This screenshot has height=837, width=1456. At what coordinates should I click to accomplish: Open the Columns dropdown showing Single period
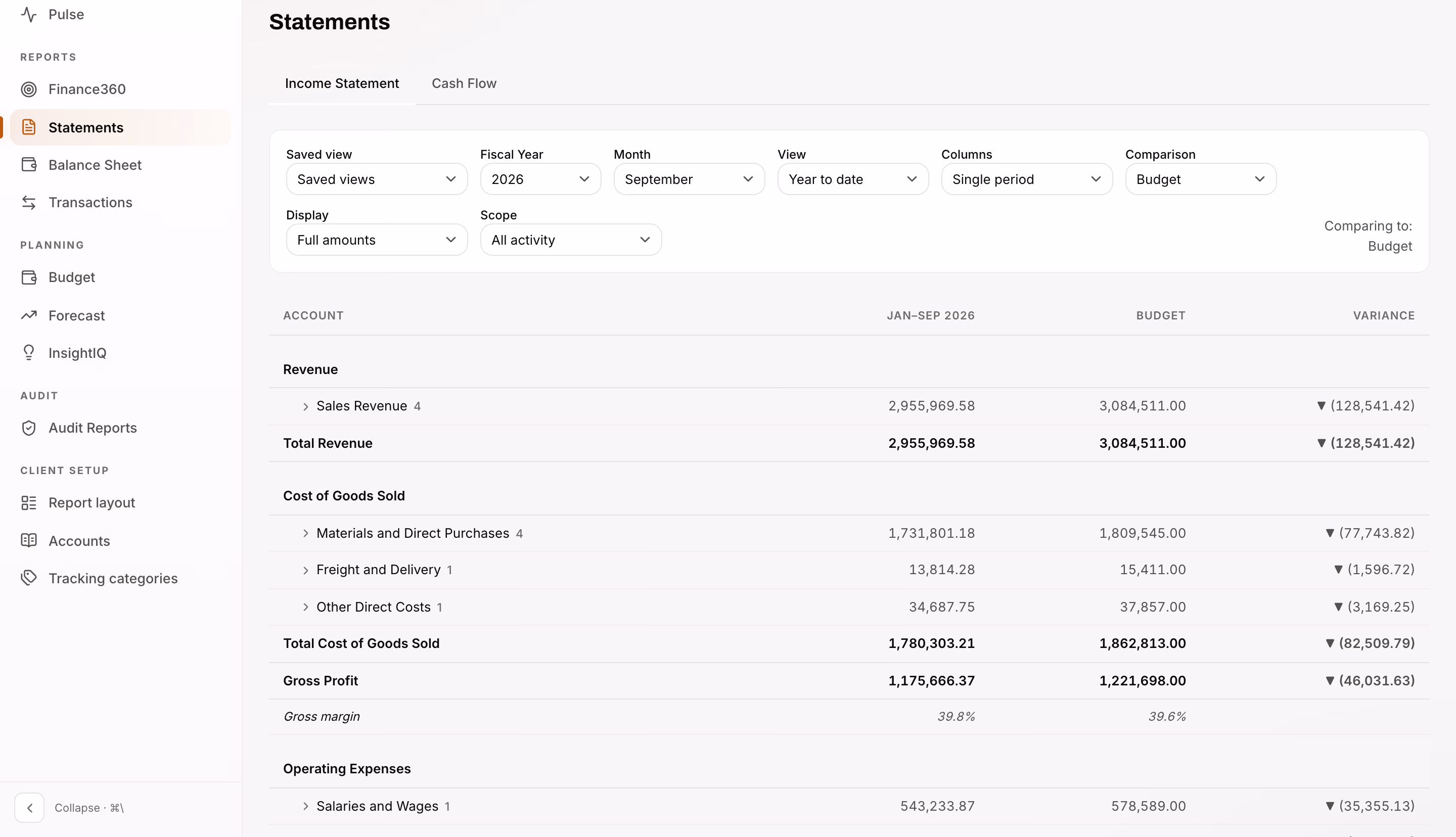[x=1027, y=179]
